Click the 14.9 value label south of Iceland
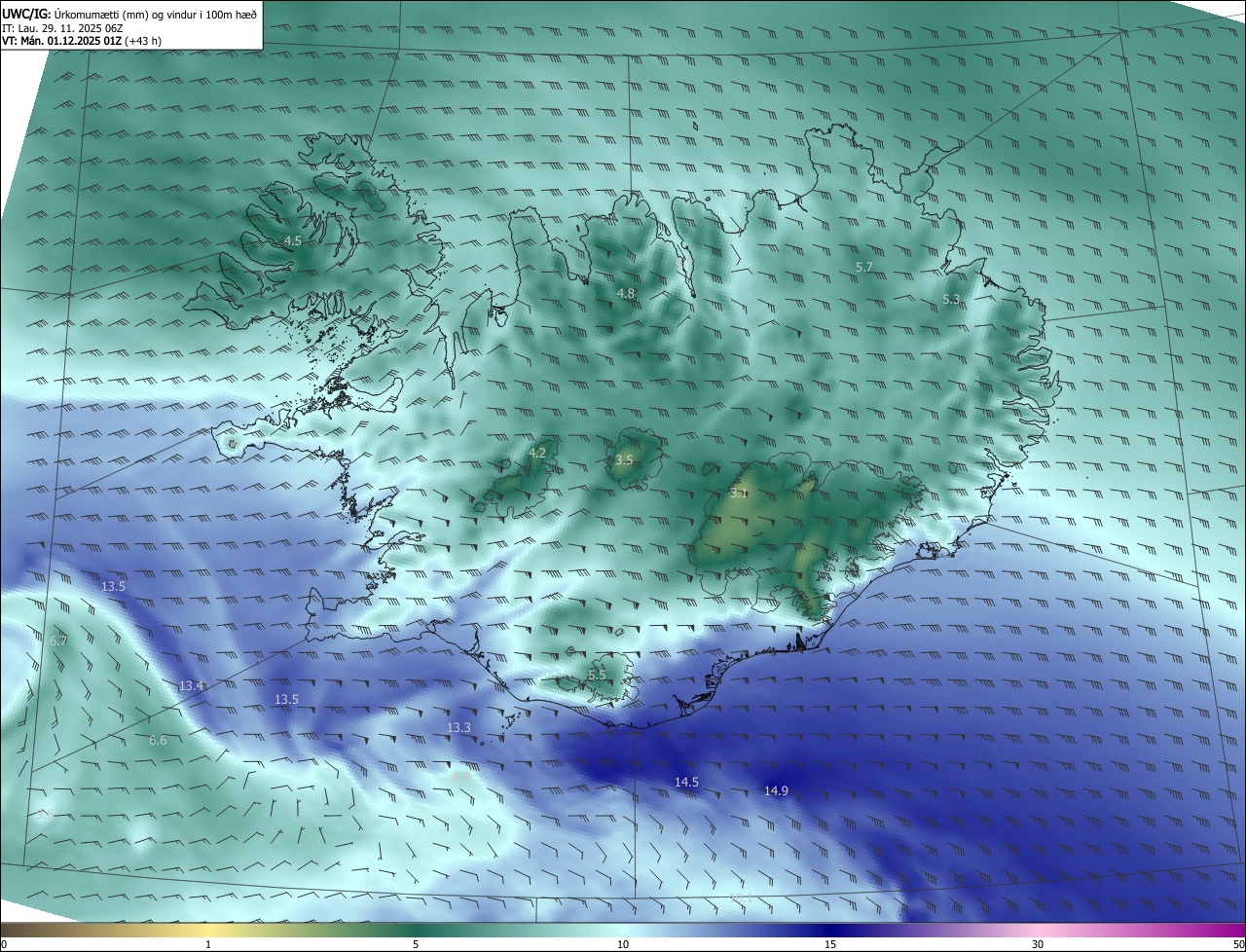Image resolution: width=1246 pixels, height=952 pixels. (776, 791)
